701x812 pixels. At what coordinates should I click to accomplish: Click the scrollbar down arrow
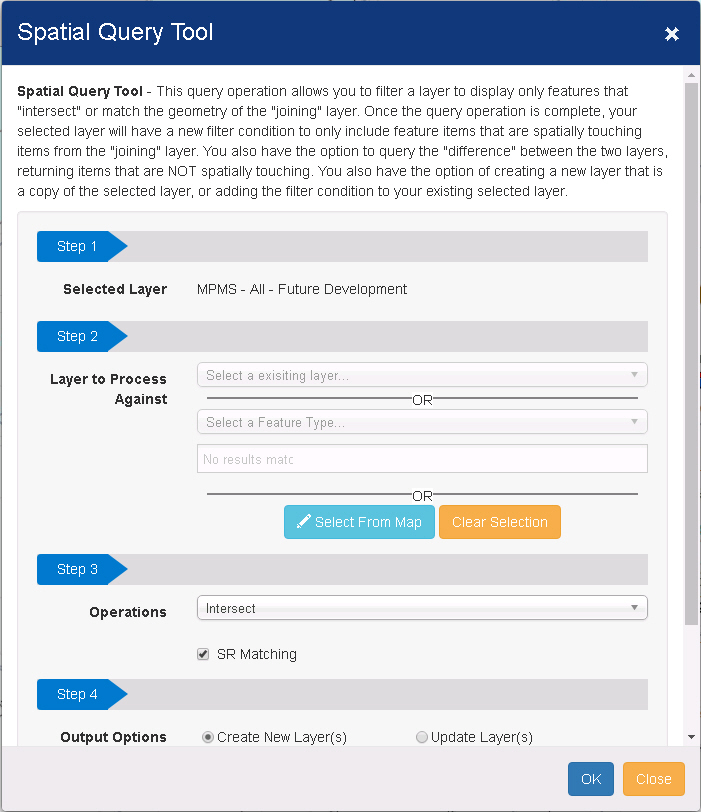(691, 737)
